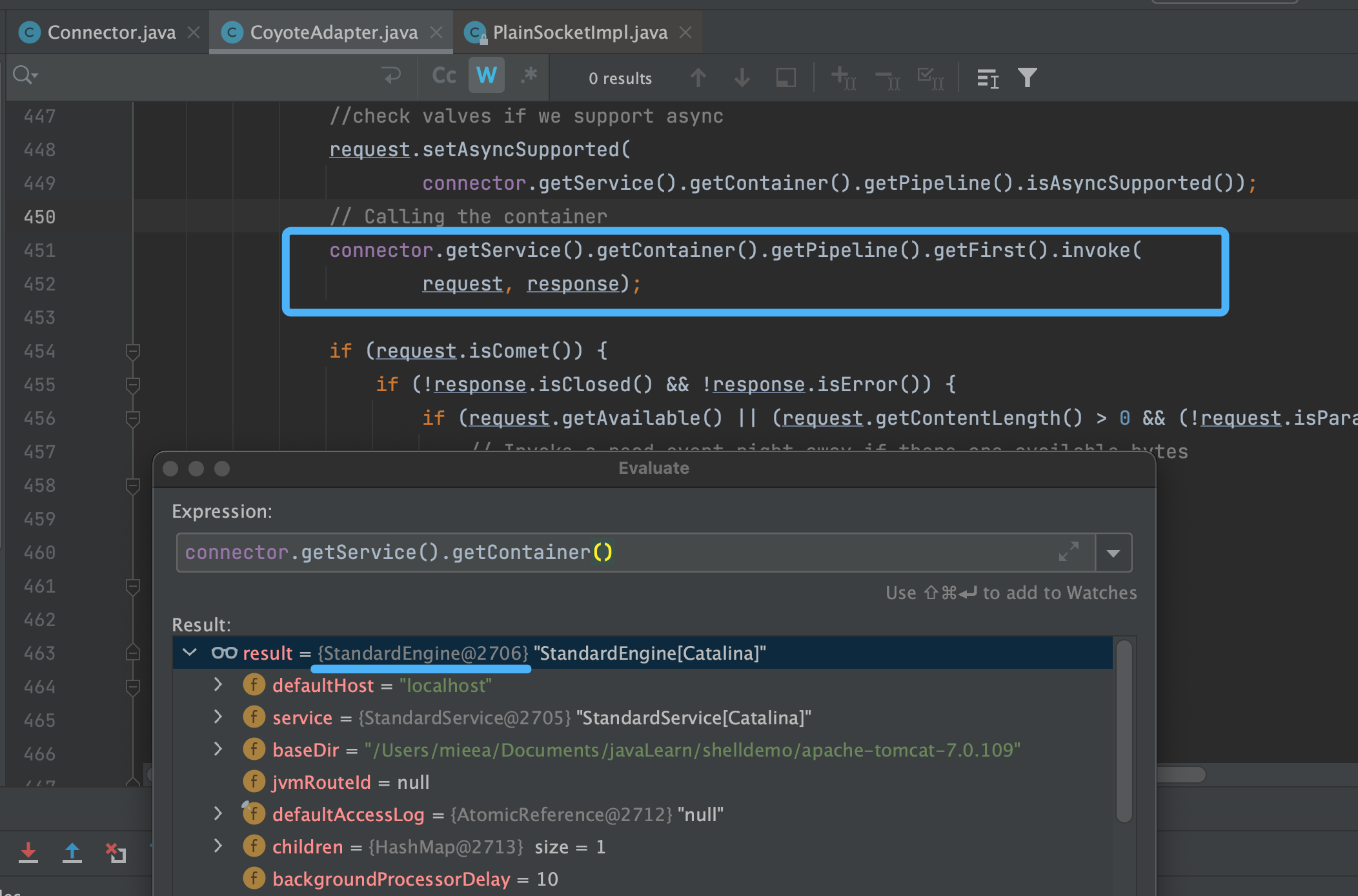Expand the defaultAccessLog field
The image size is (1358, 896).
[x=218, y=813]
